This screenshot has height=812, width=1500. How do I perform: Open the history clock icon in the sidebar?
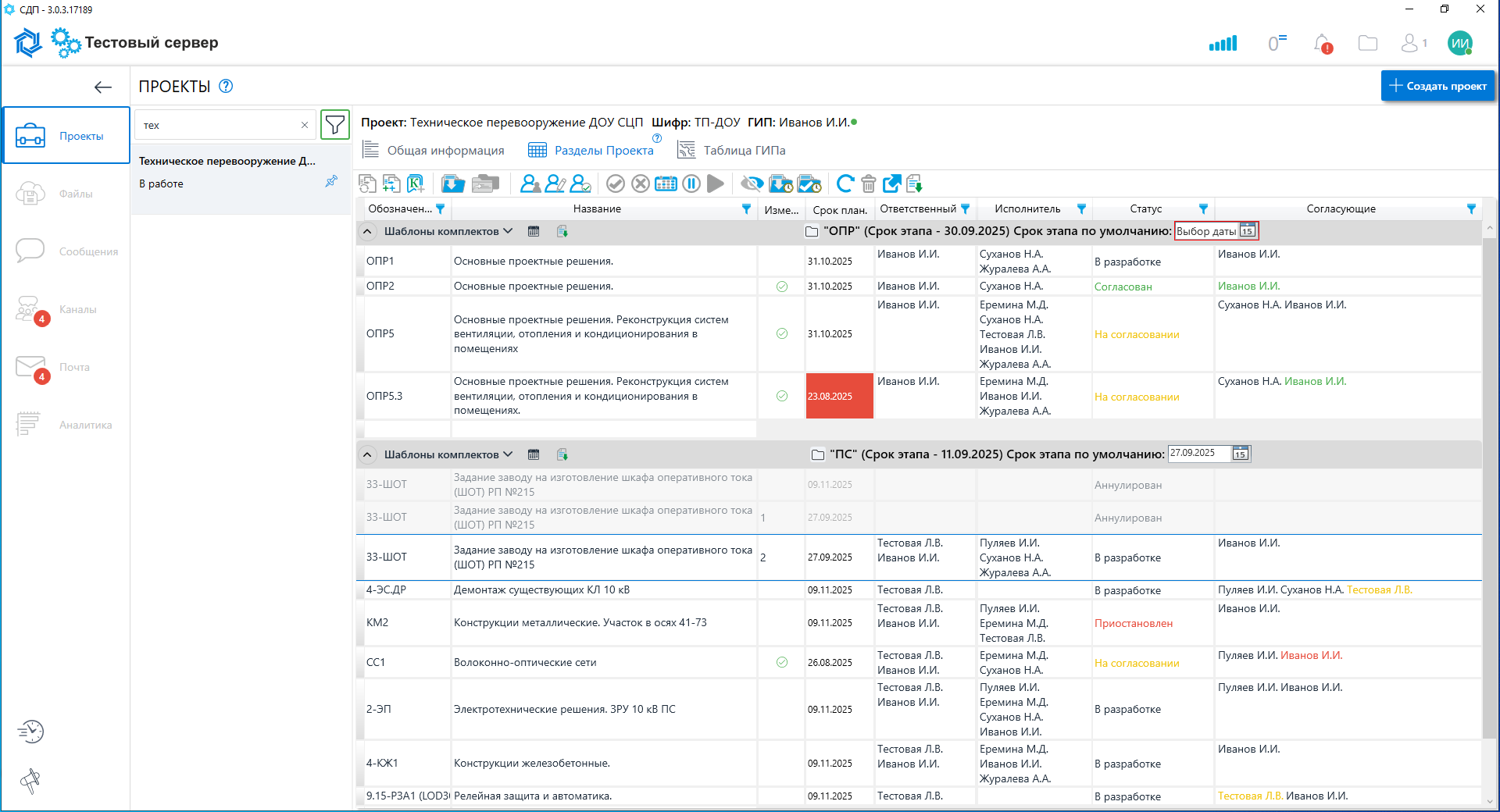[x=30, y=732]
